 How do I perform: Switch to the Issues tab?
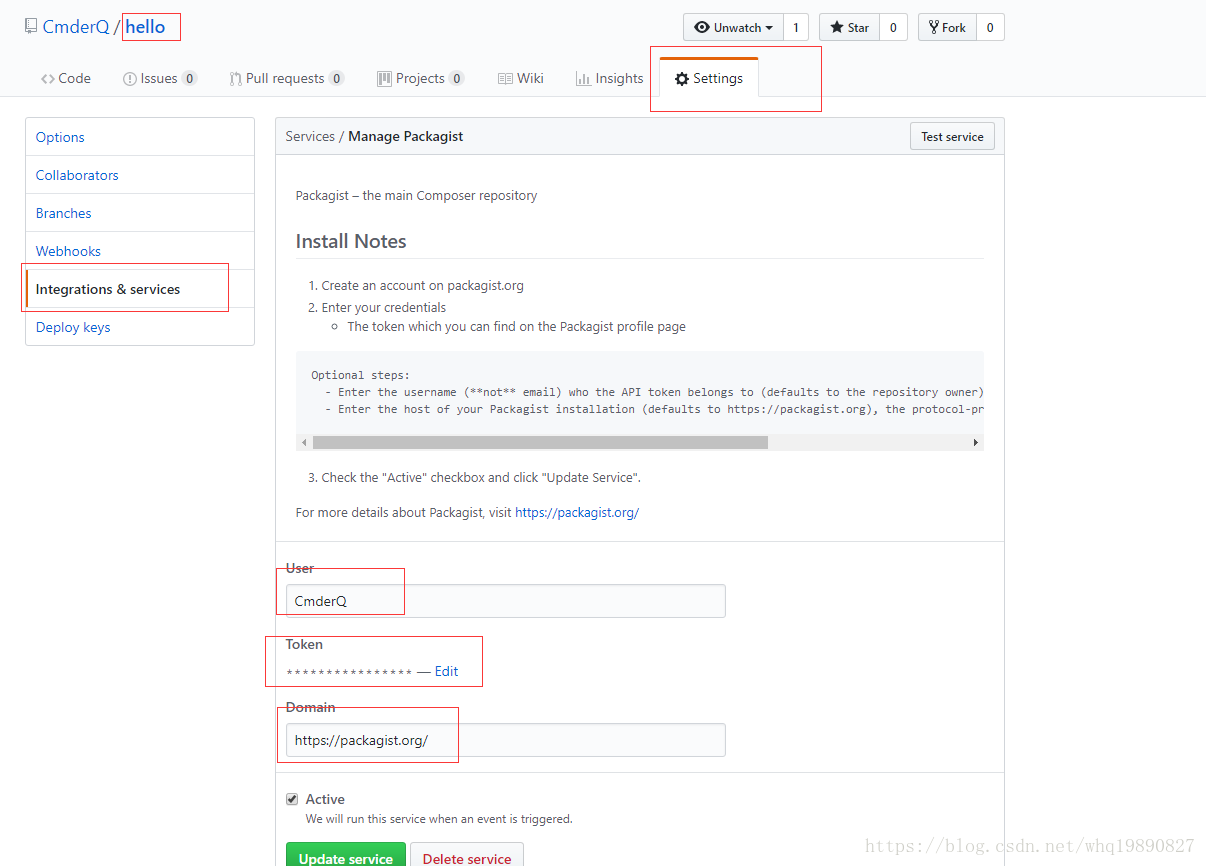click(x=159, y=79)
